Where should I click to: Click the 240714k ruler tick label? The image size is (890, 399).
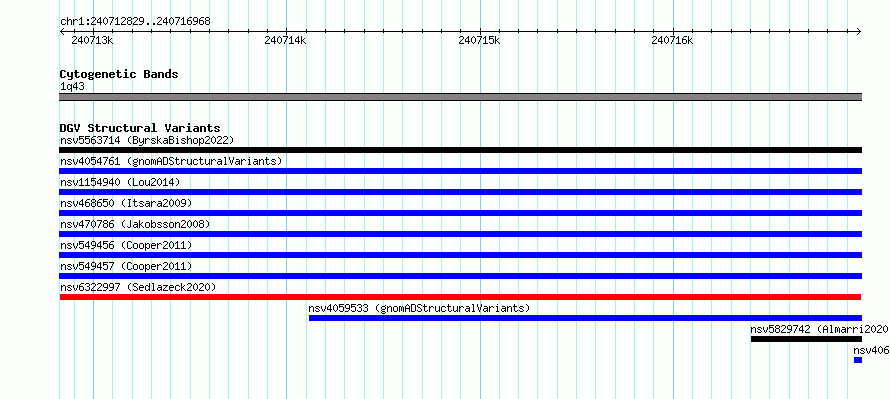pyautogui.click(x=286, y=40)
